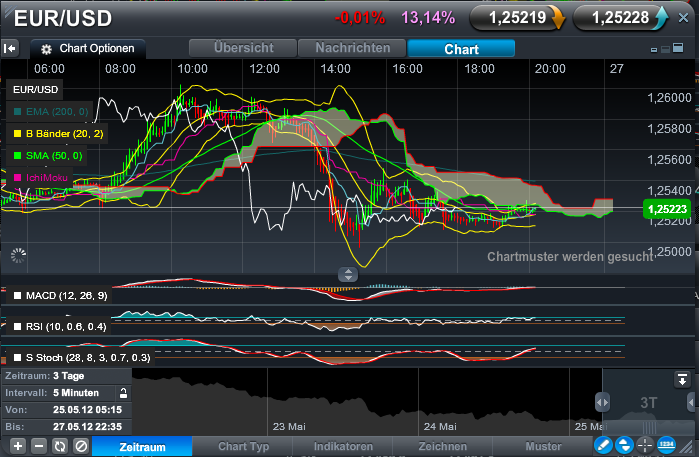Click the current price marker 1,25223
Viewport: 699px width, 457px height.
tap(667, 209)
